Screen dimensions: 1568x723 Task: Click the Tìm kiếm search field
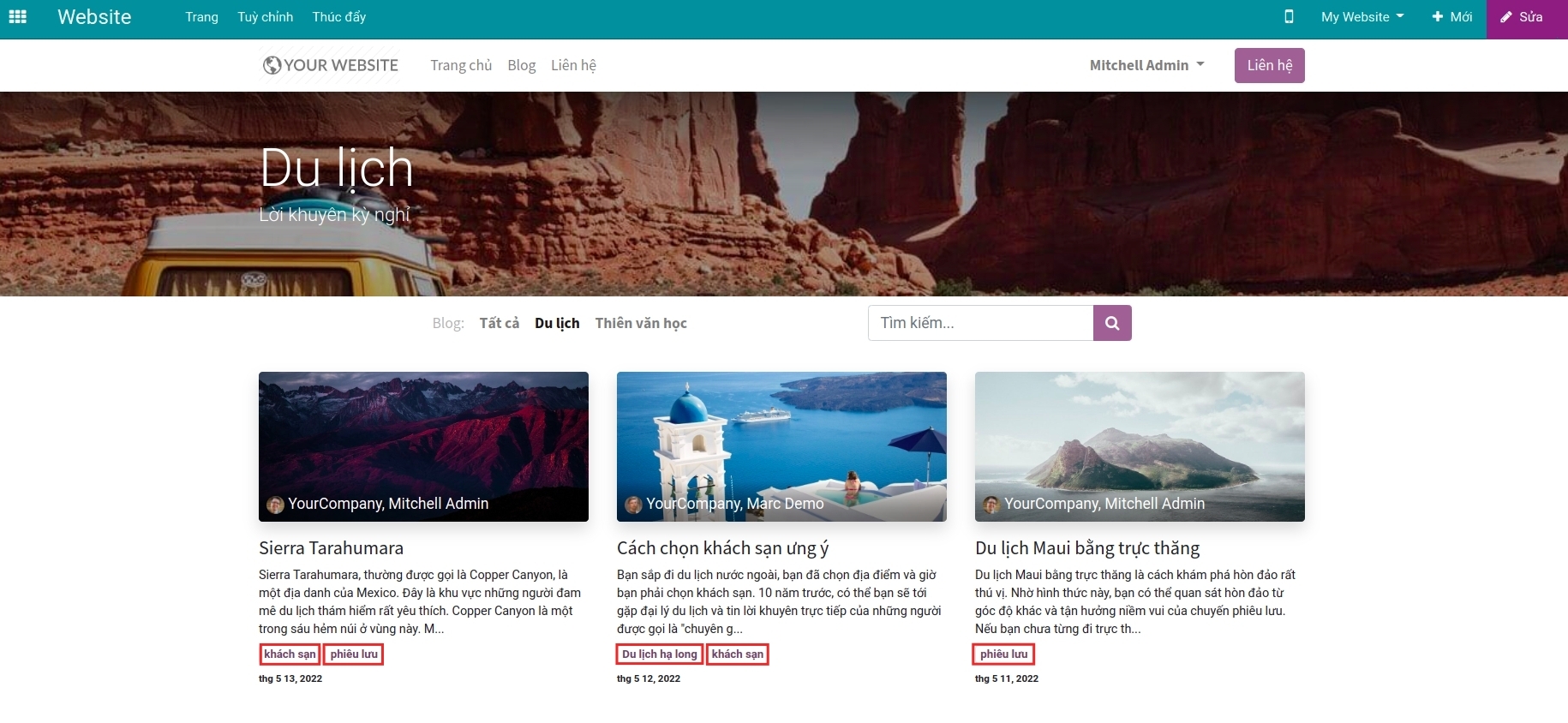point(980,323)
